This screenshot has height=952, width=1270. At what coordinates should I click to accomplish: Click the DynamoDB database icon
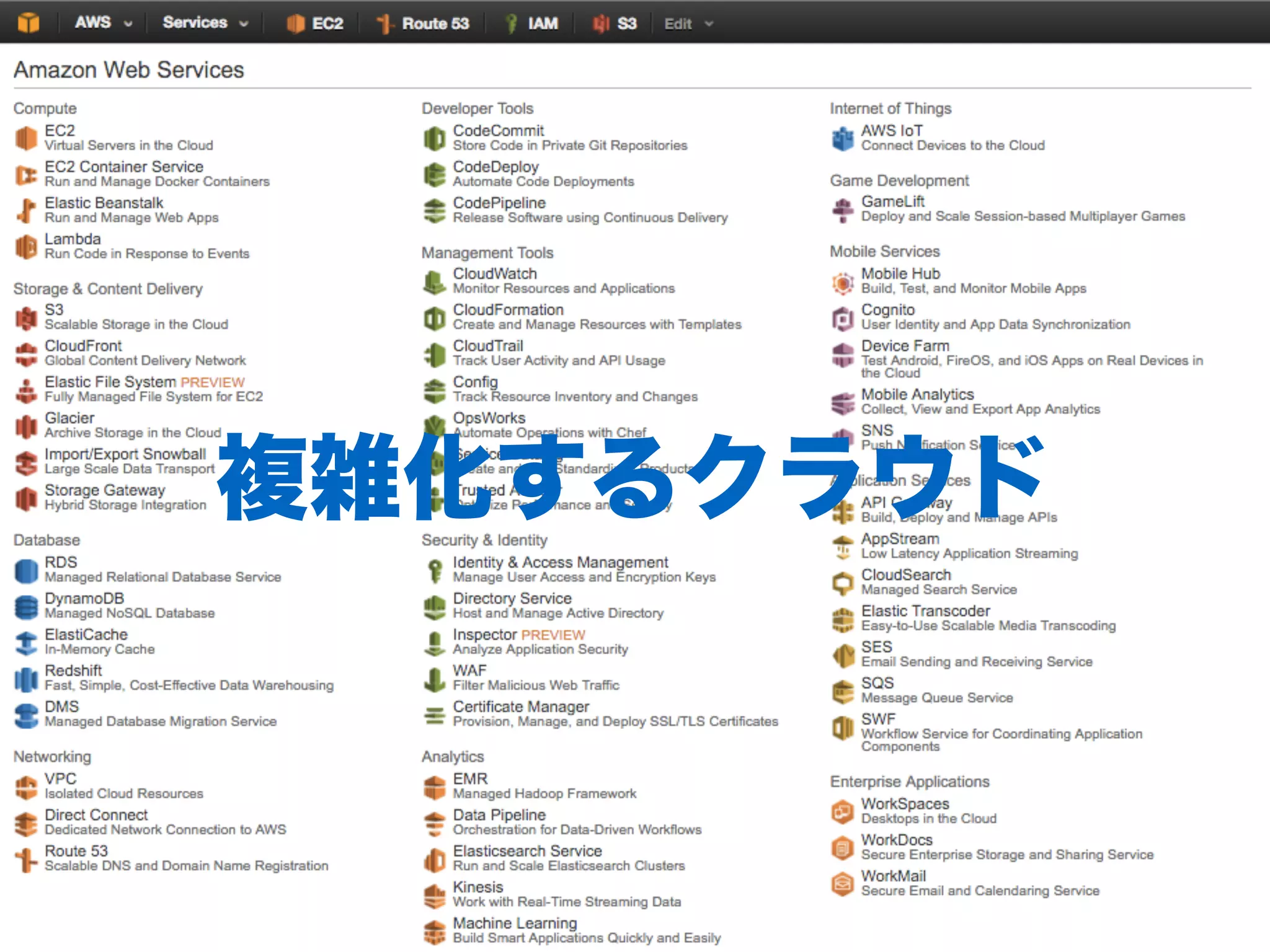(x=26, y=606)
